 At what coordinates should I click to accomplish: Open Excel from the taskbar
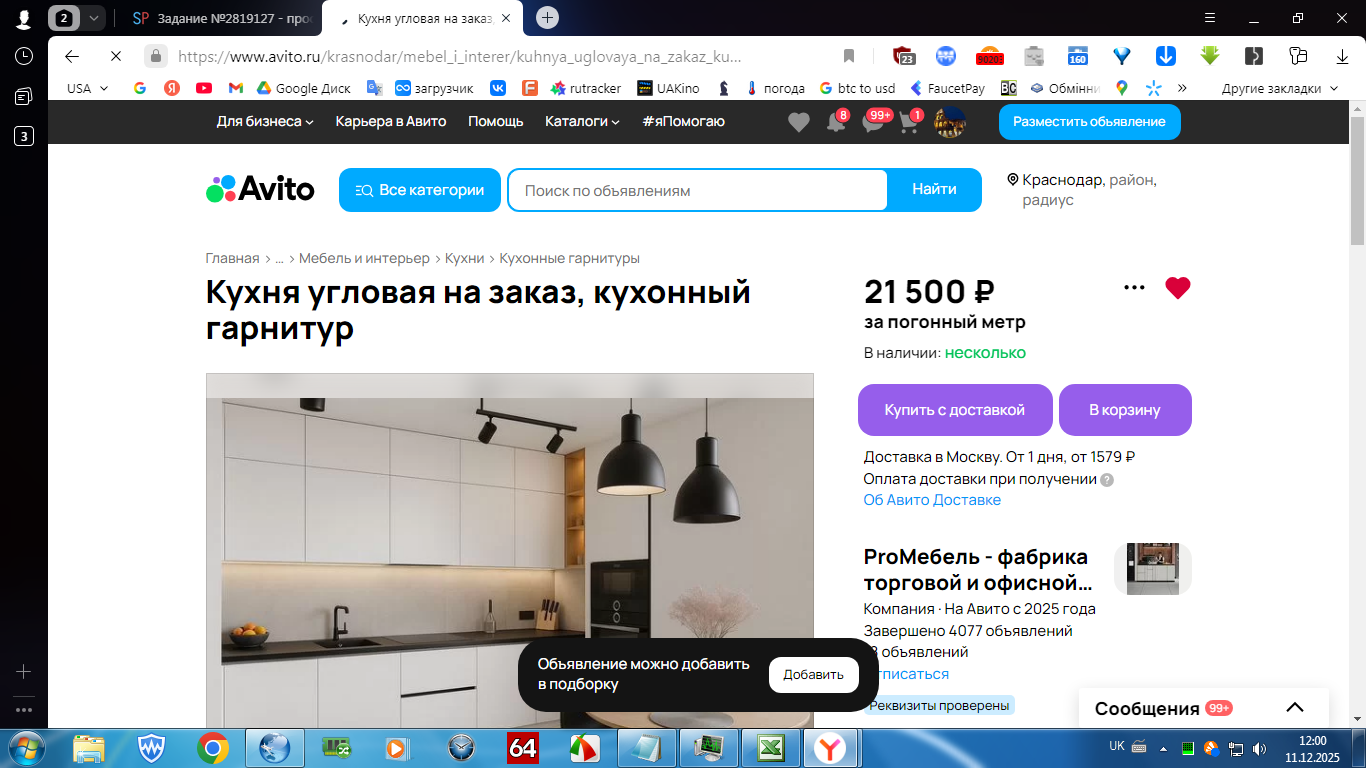coord(770,748)
